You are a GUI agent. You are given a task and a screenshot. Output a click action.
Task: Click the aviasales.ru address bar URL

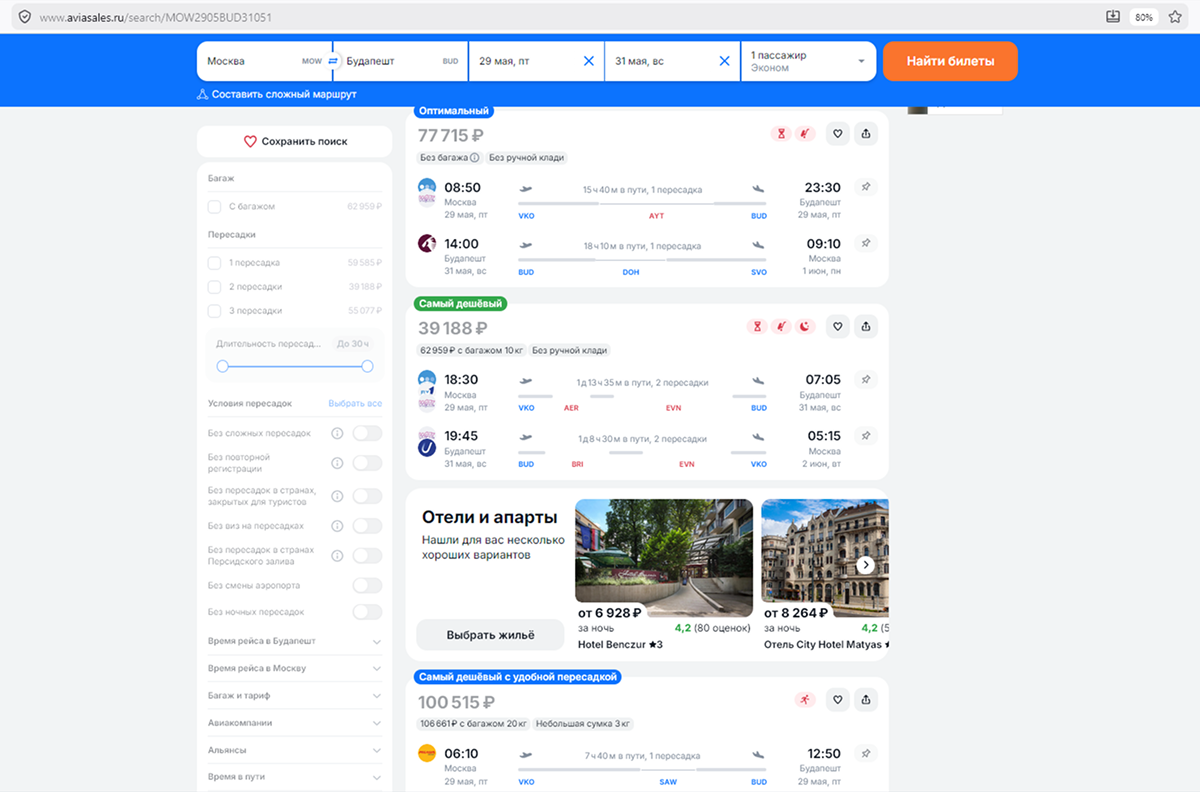155,18
